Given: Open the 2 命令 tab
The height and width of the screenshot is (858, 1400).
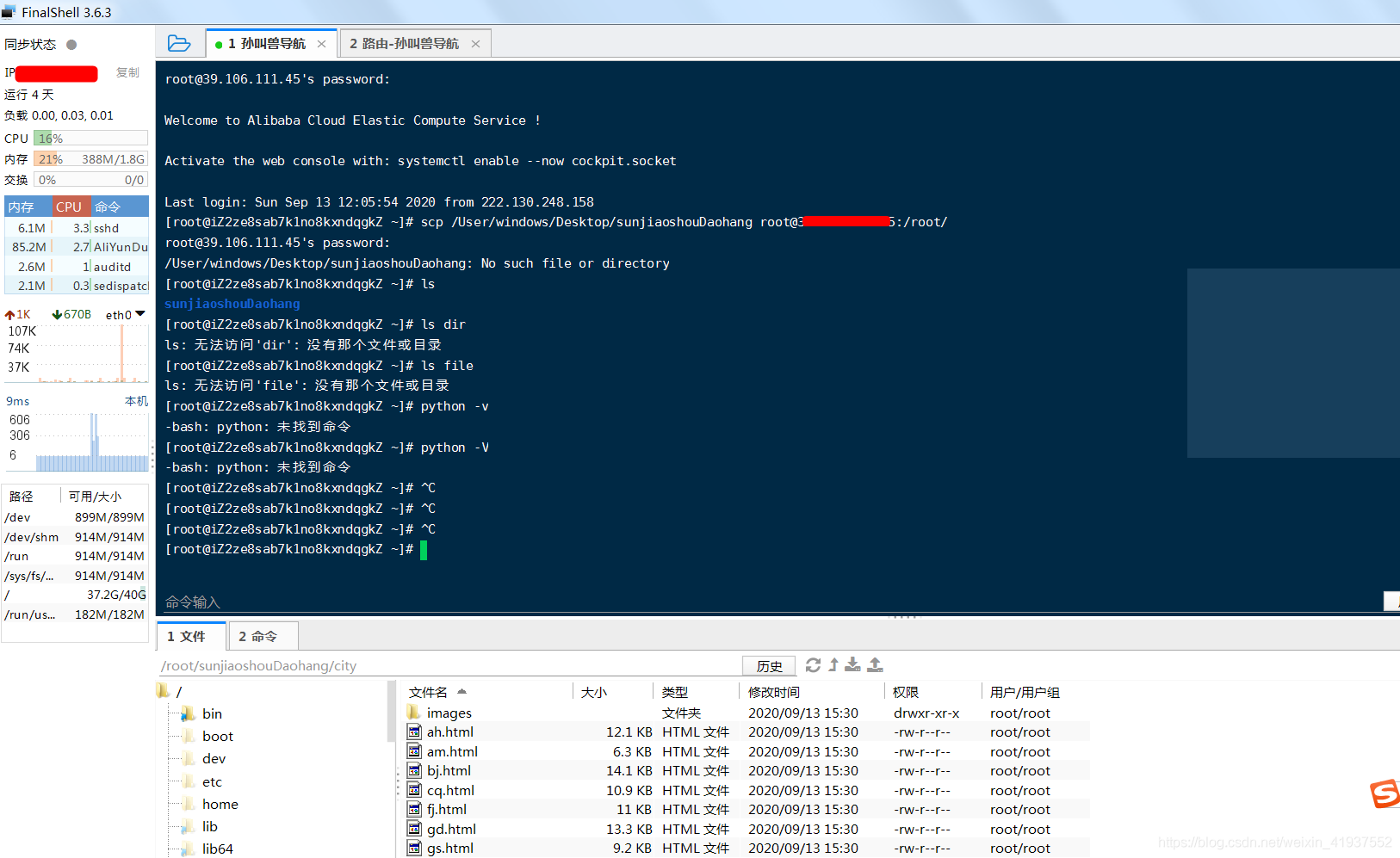Looking at the screenshot, I should tap(263, 636).
